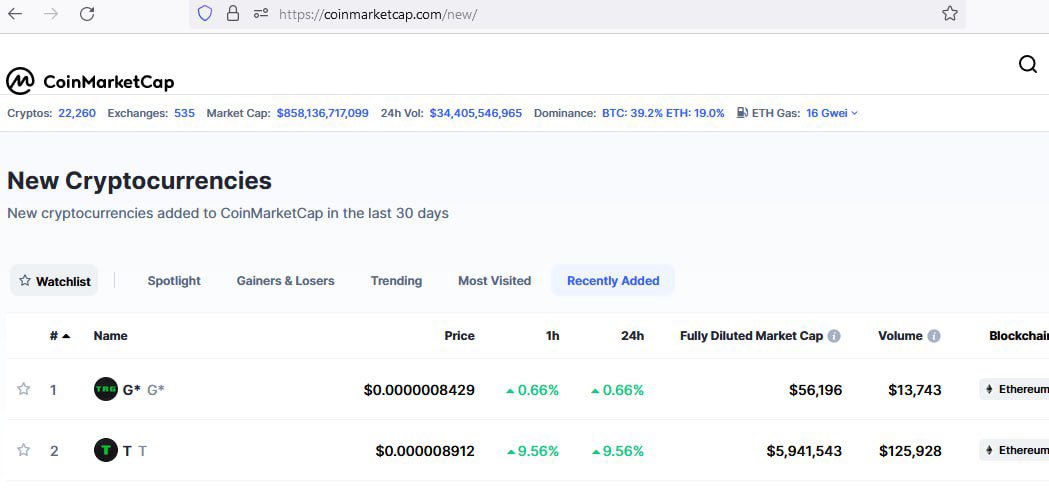Screen dimensions: 1049x494
Task: Click the T price $0.000008912
Action: (x=425, y=451)
